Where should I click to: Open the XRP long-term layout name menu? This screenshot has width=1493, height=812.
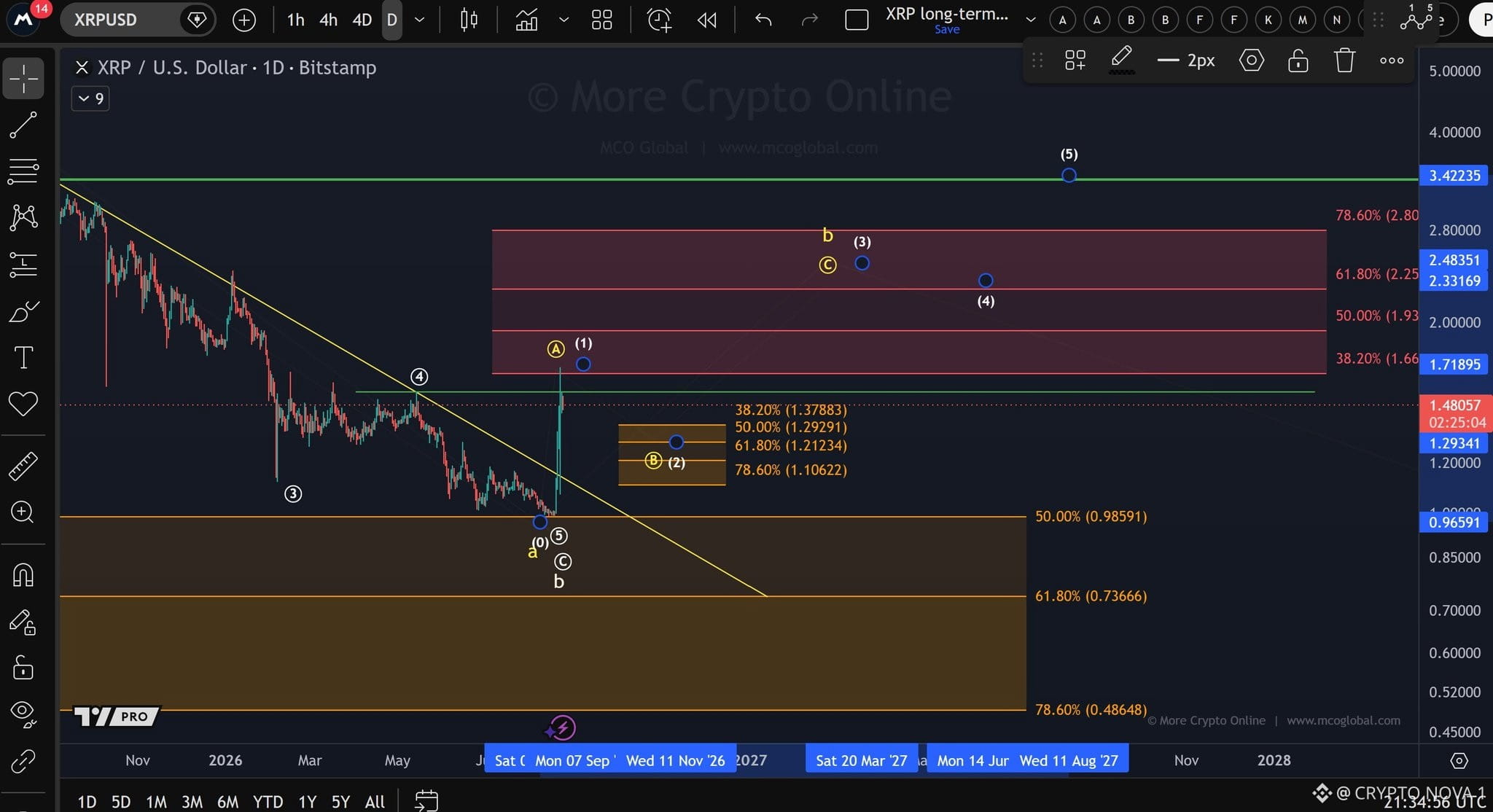pyautogui.click(x=947, y=13)
